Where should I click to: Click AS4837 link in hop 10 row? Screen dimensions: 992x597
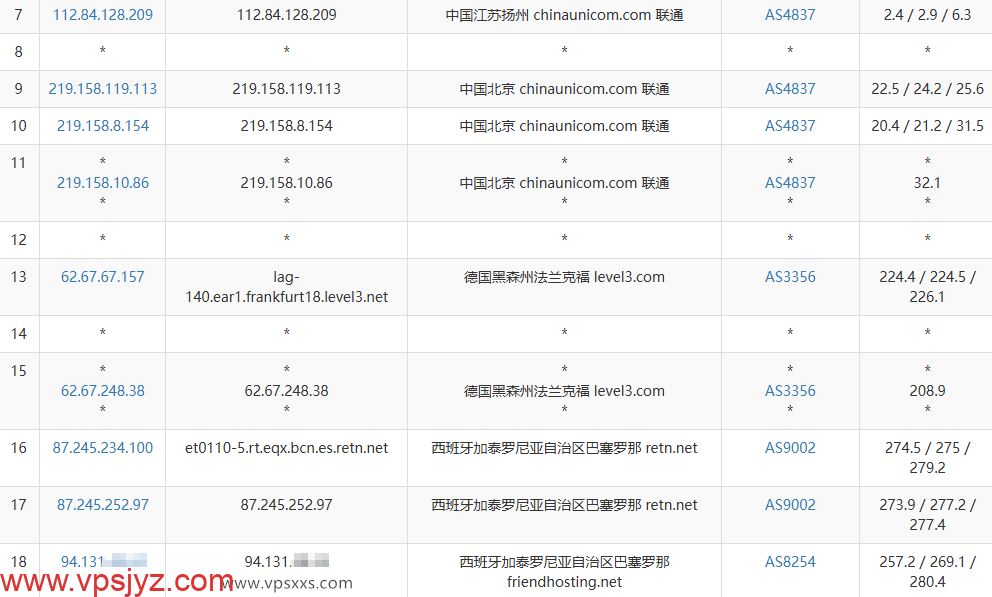click(790, 126)
